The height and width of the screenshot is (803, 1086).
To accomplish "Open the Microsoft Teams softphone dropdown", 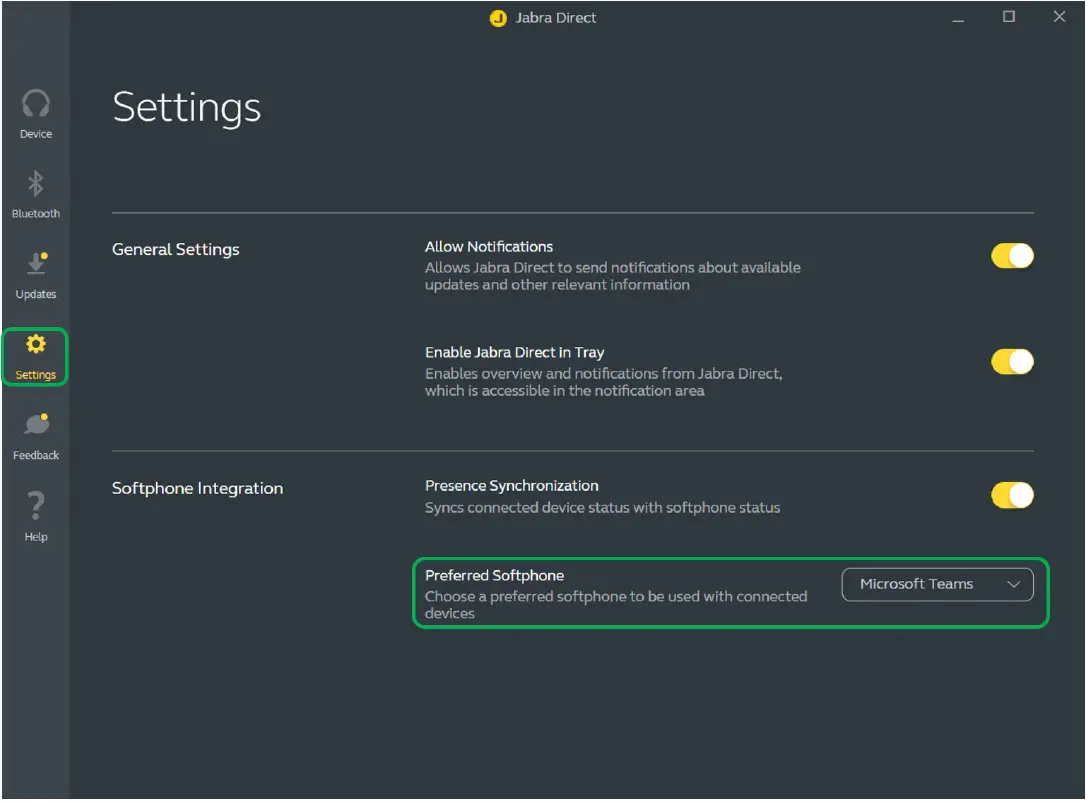I will 937,584.
